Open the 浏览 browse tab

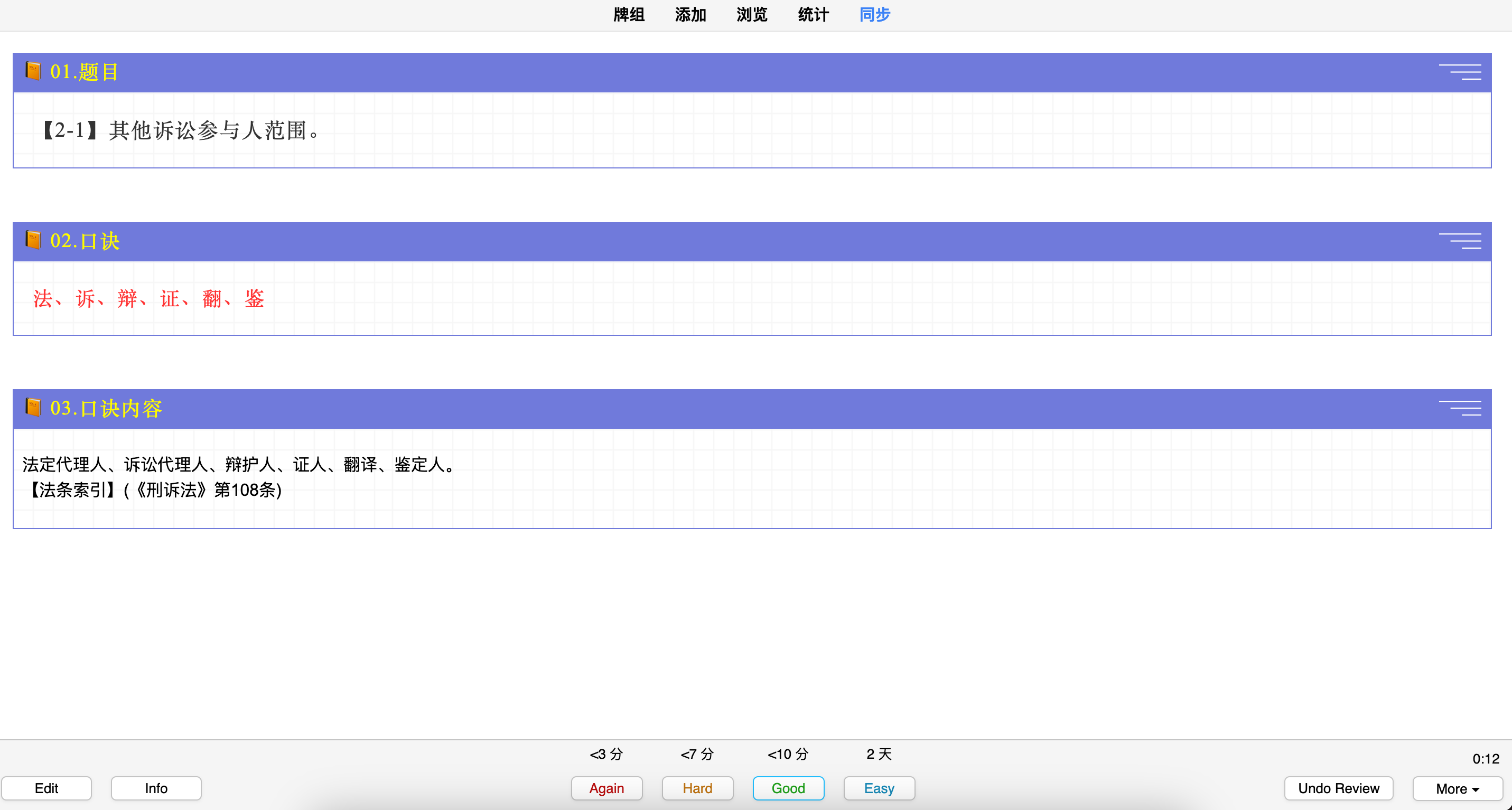[752, 15]
